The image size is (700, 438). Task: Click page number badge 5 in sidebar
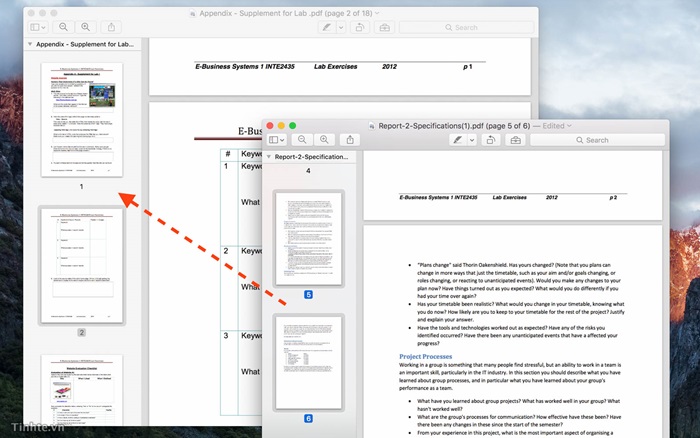click(x=308, y=295)
